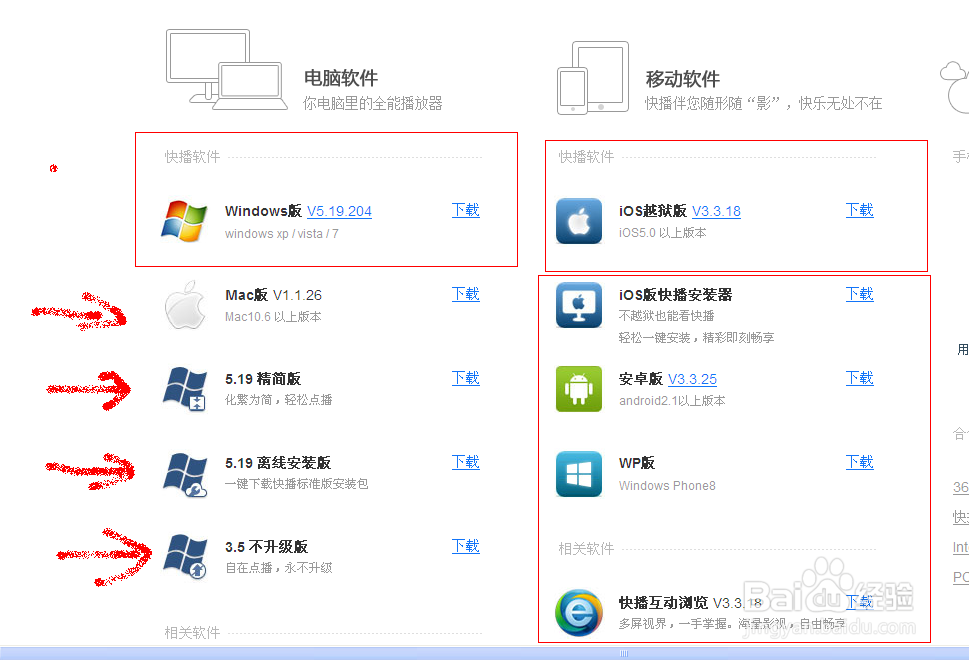Click the Windows Phone8 text

tap(667, 486)
